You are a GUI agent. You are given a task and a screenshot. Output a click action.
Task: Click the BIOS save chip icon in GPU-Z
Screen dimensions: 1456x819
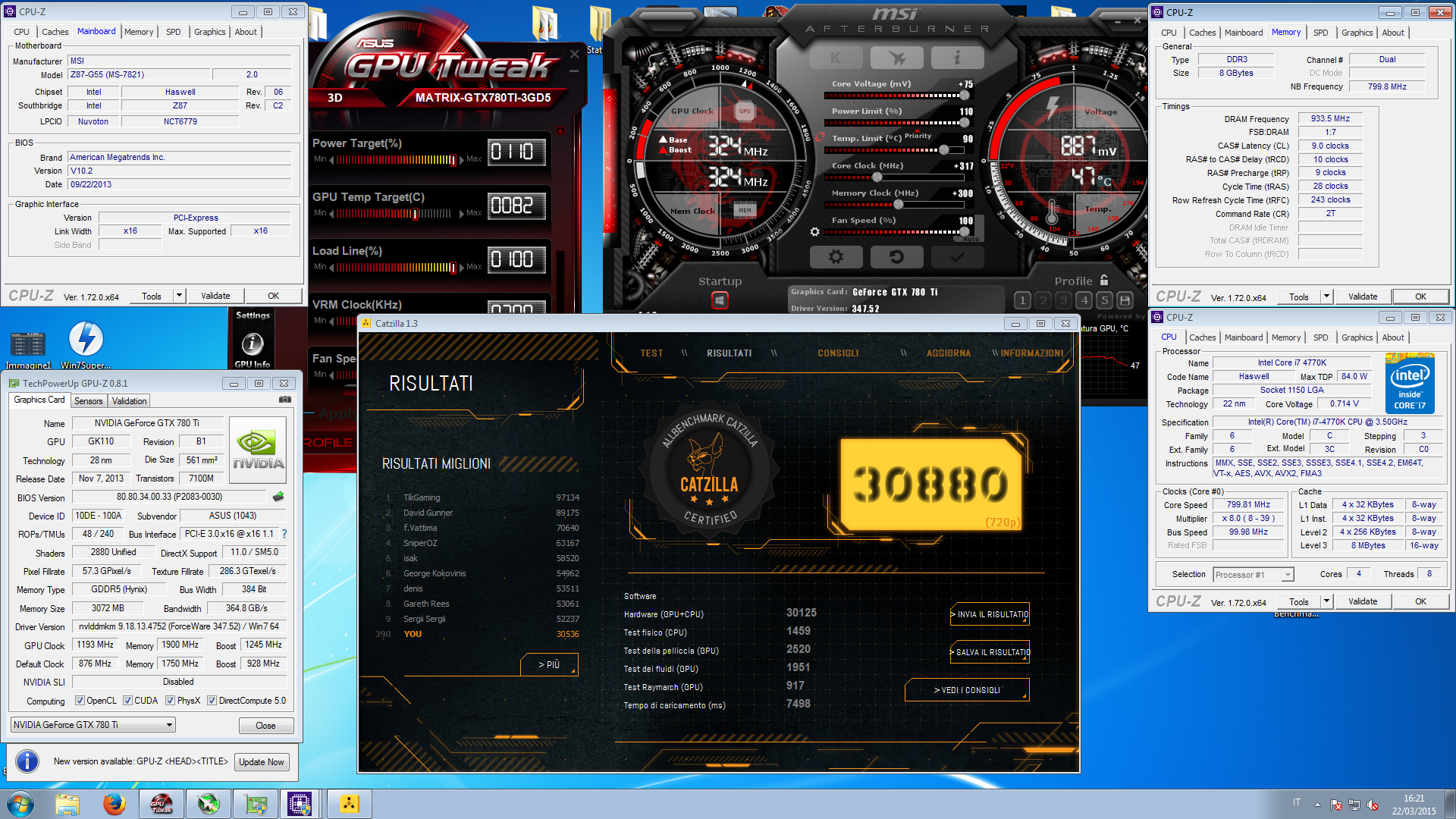click(x=278, y=497)
